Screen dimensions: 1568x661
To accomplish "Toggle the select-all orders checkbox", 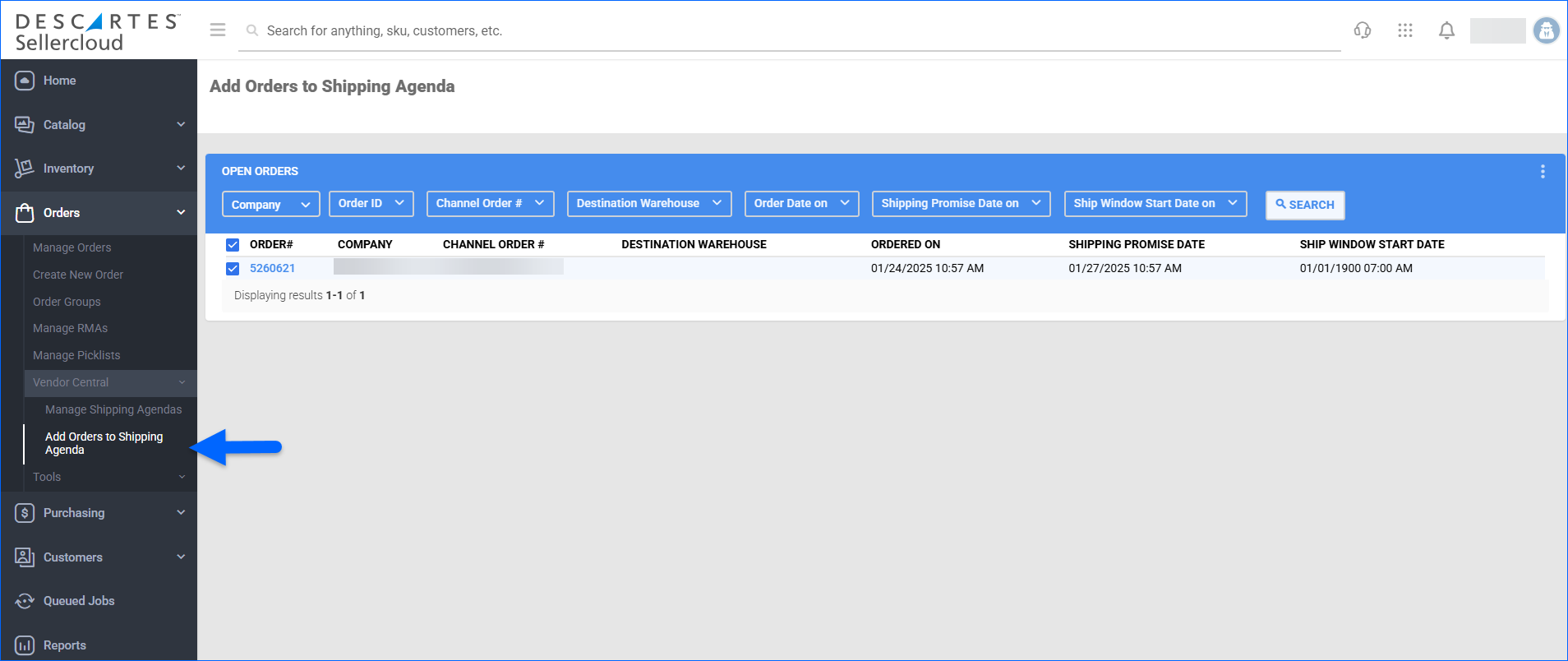I will tap(233, 245).
